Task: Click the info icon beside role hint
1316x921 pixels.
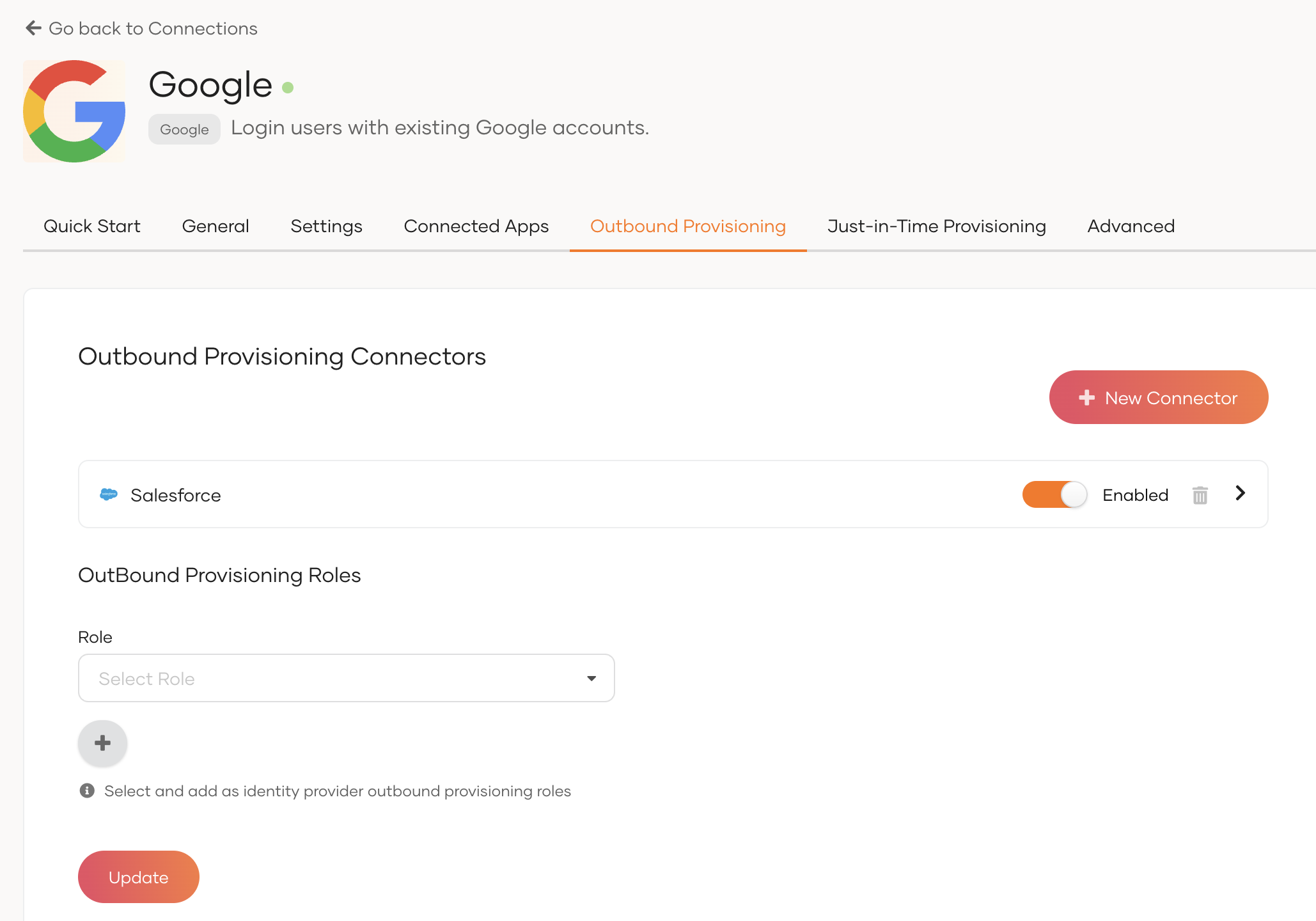Action: [87, 791]
